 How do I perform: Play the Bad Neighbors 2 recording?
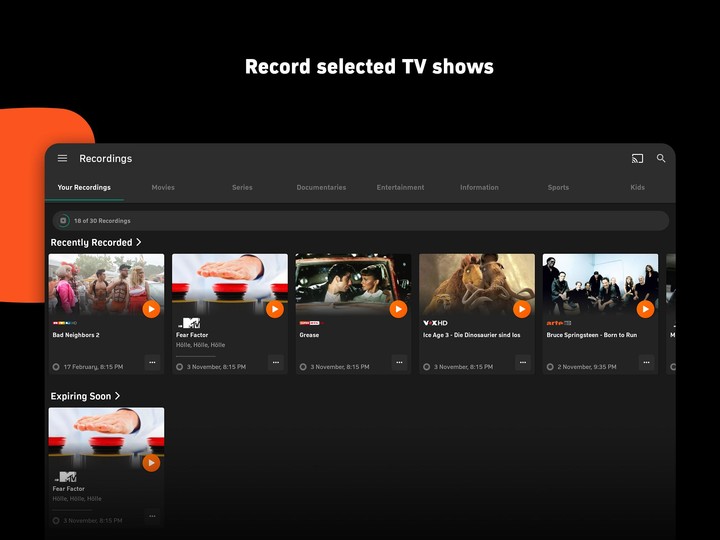[151, 309]
